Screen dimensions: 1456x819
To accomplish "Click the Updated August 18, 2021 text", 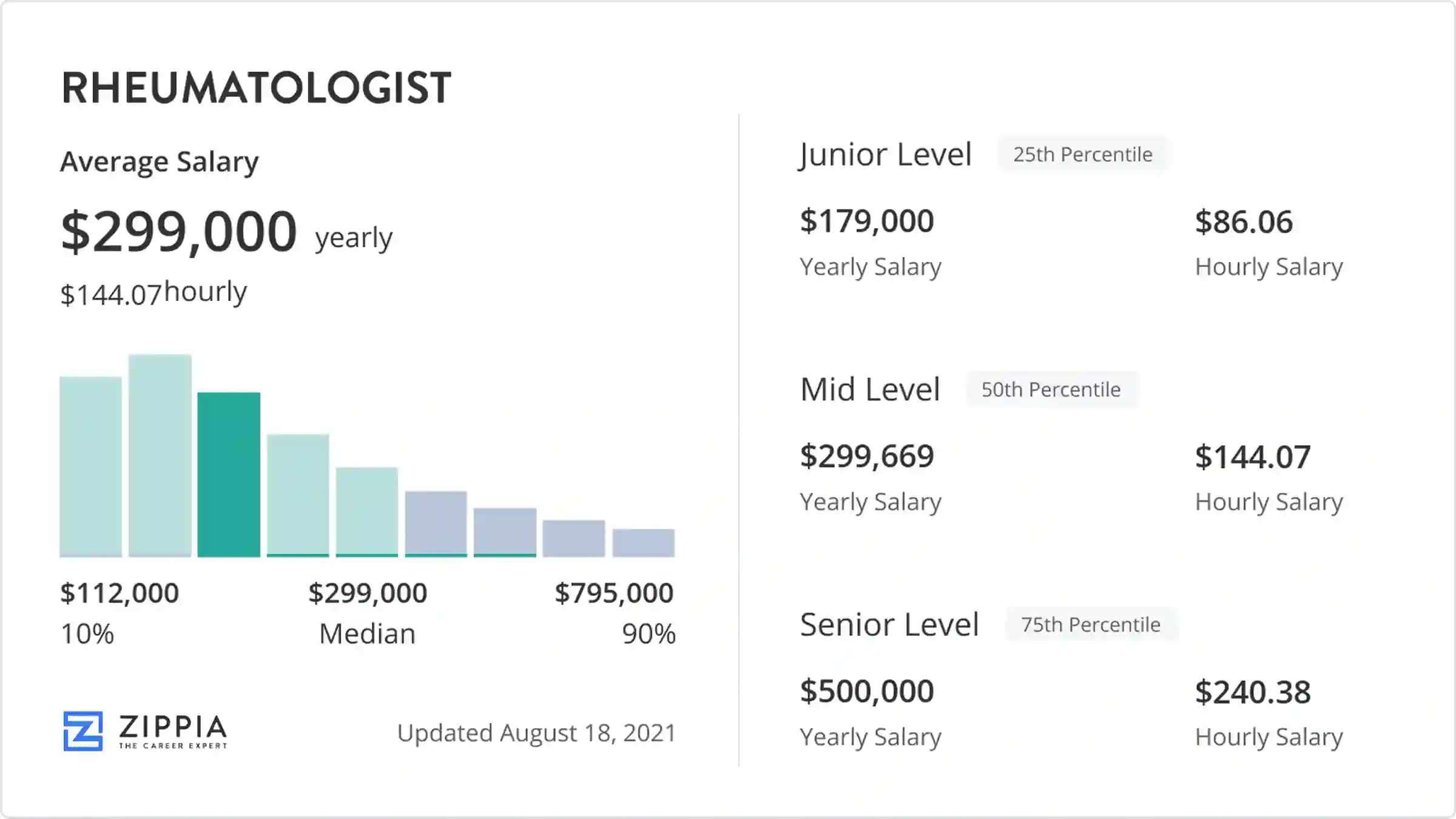I will click(536, 733).
